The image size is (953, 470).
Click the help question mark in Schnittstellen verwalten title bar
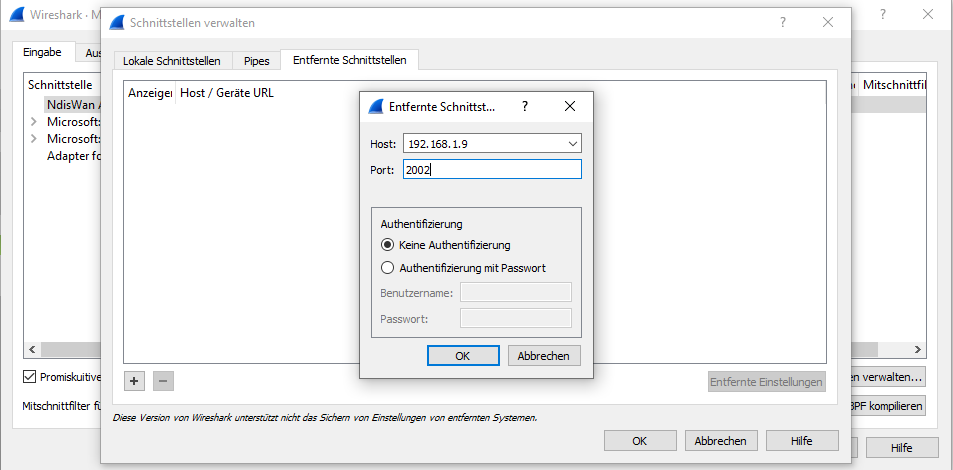[x=783, y=22]
